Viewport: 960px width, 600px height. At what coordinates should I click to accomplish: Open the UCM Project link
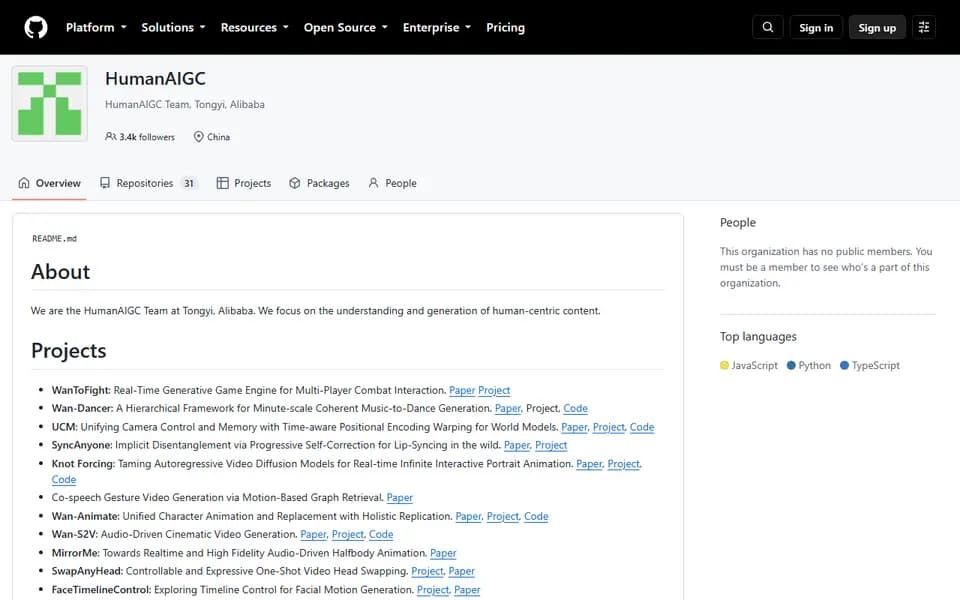click(609, 427)
